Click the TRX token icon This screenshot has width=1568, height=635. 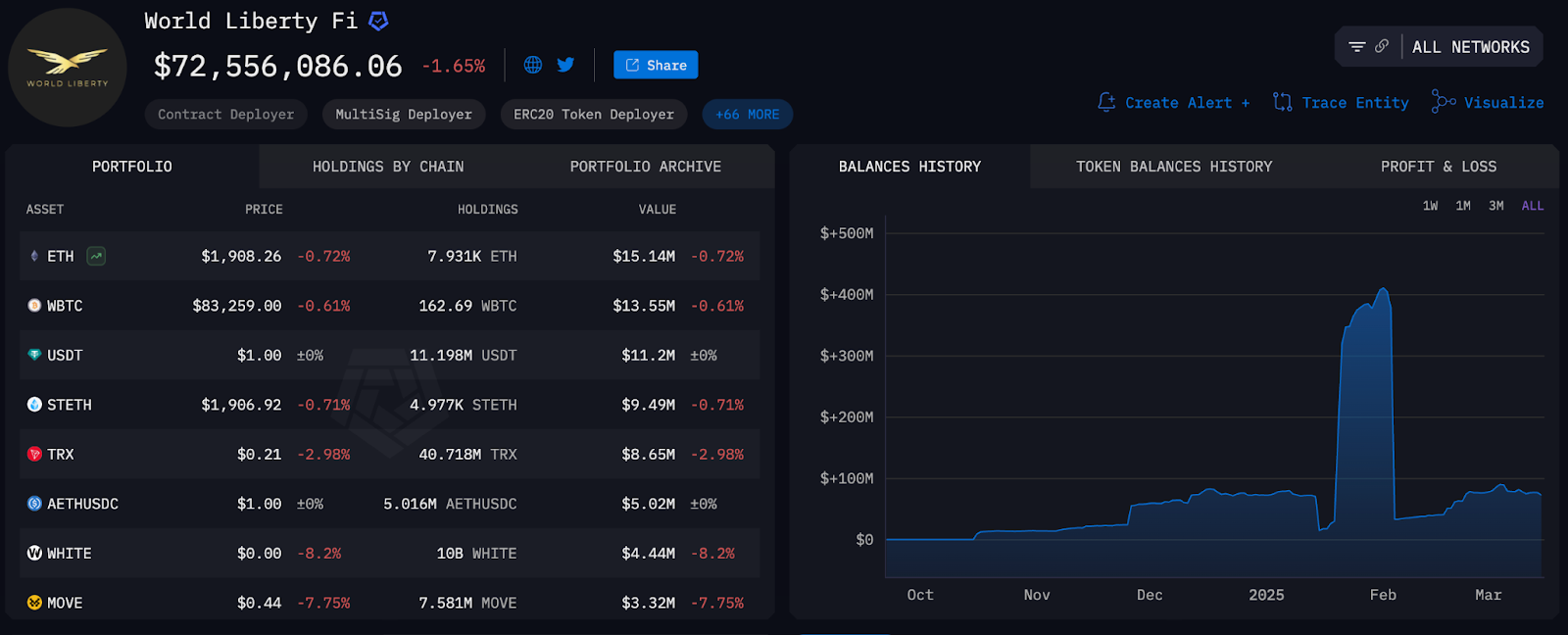34,455
